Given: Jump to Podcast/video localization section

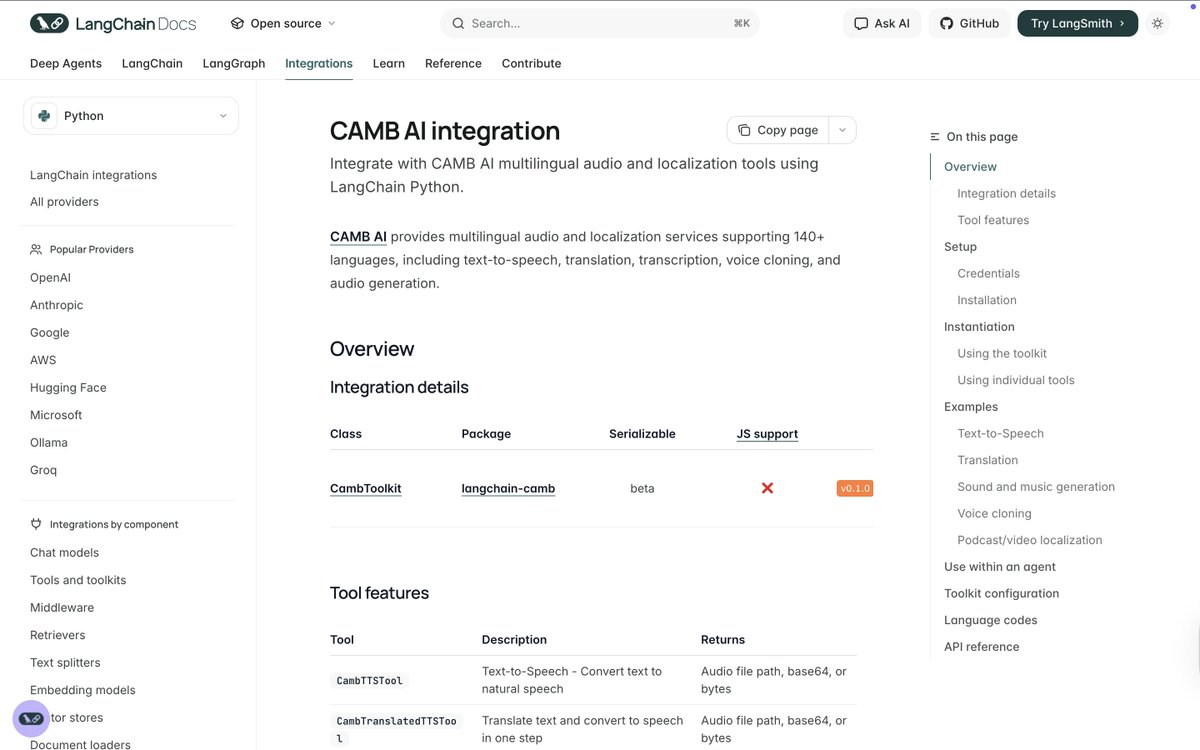Looking at the screenshot, I should (1030, 540).
